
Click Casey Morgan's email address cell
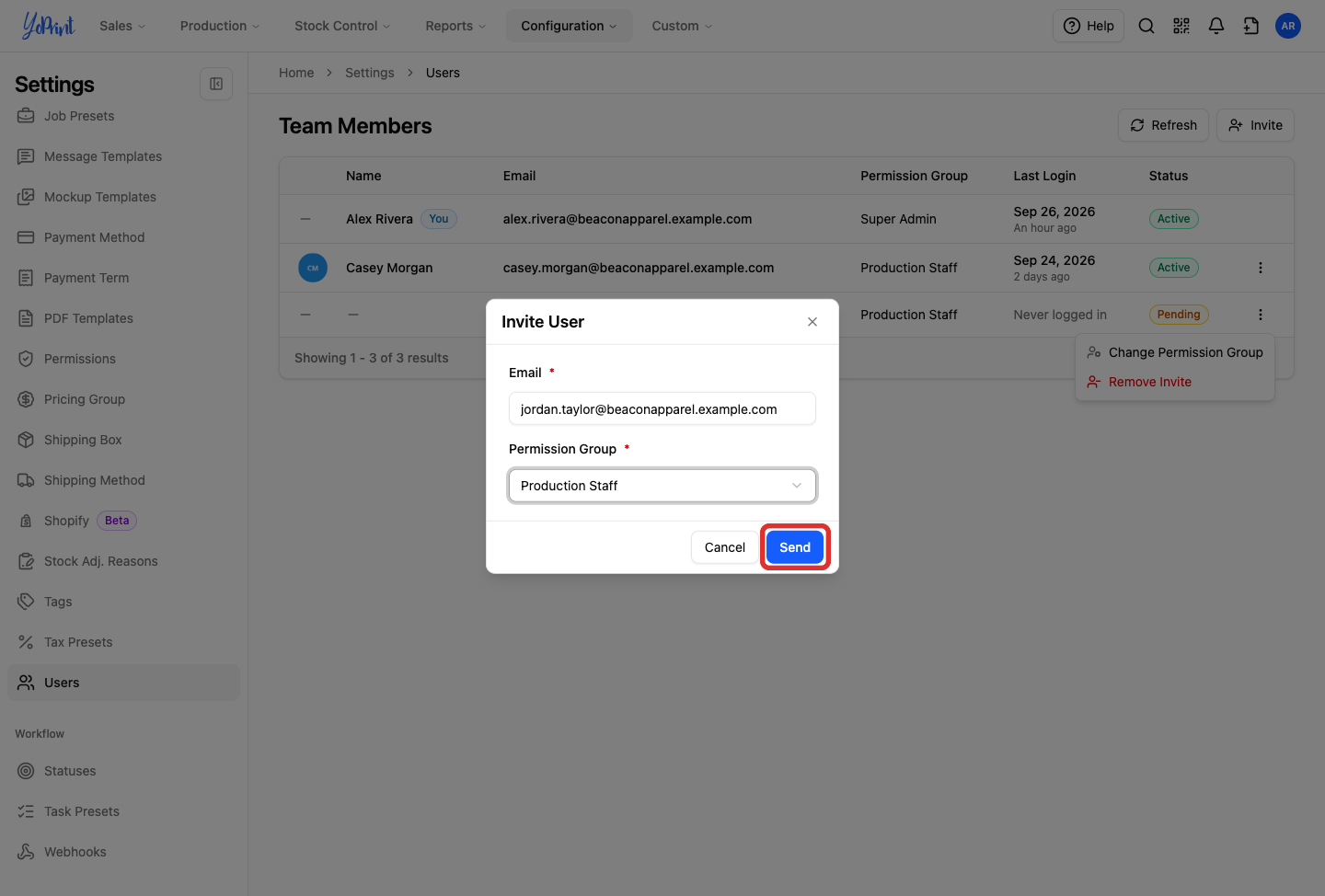click(639, 268)
